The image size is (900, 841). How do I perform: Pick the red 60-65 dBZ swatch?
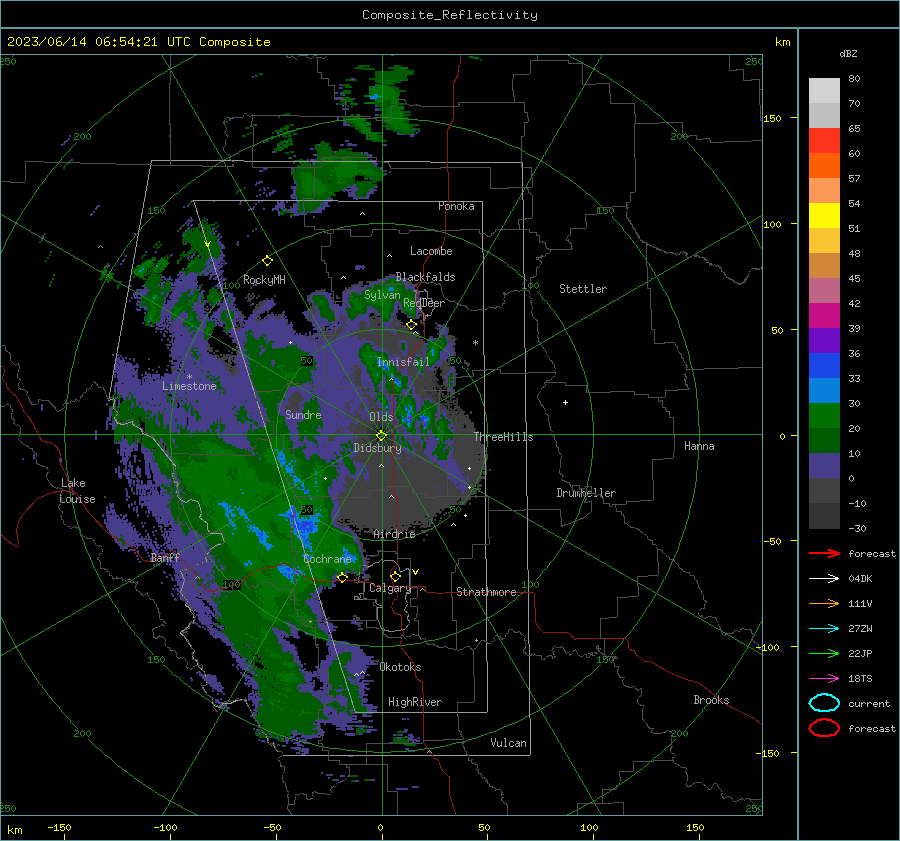(824, 141)
